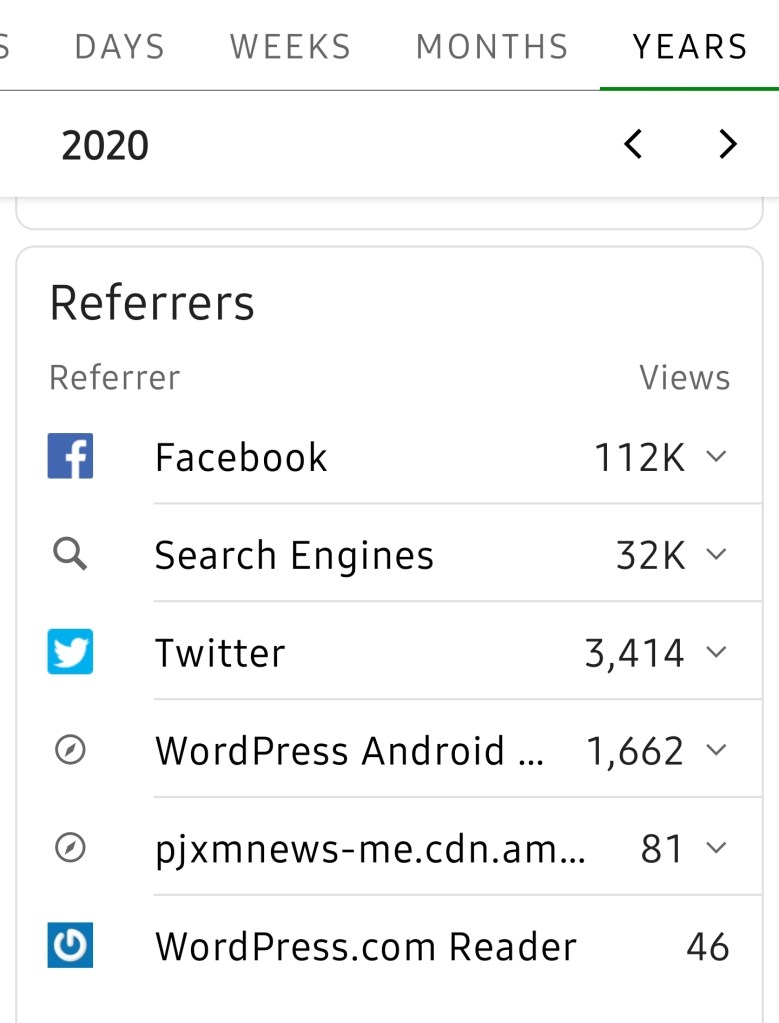
Task: Go to next year arrow
Action: (728, 145)
